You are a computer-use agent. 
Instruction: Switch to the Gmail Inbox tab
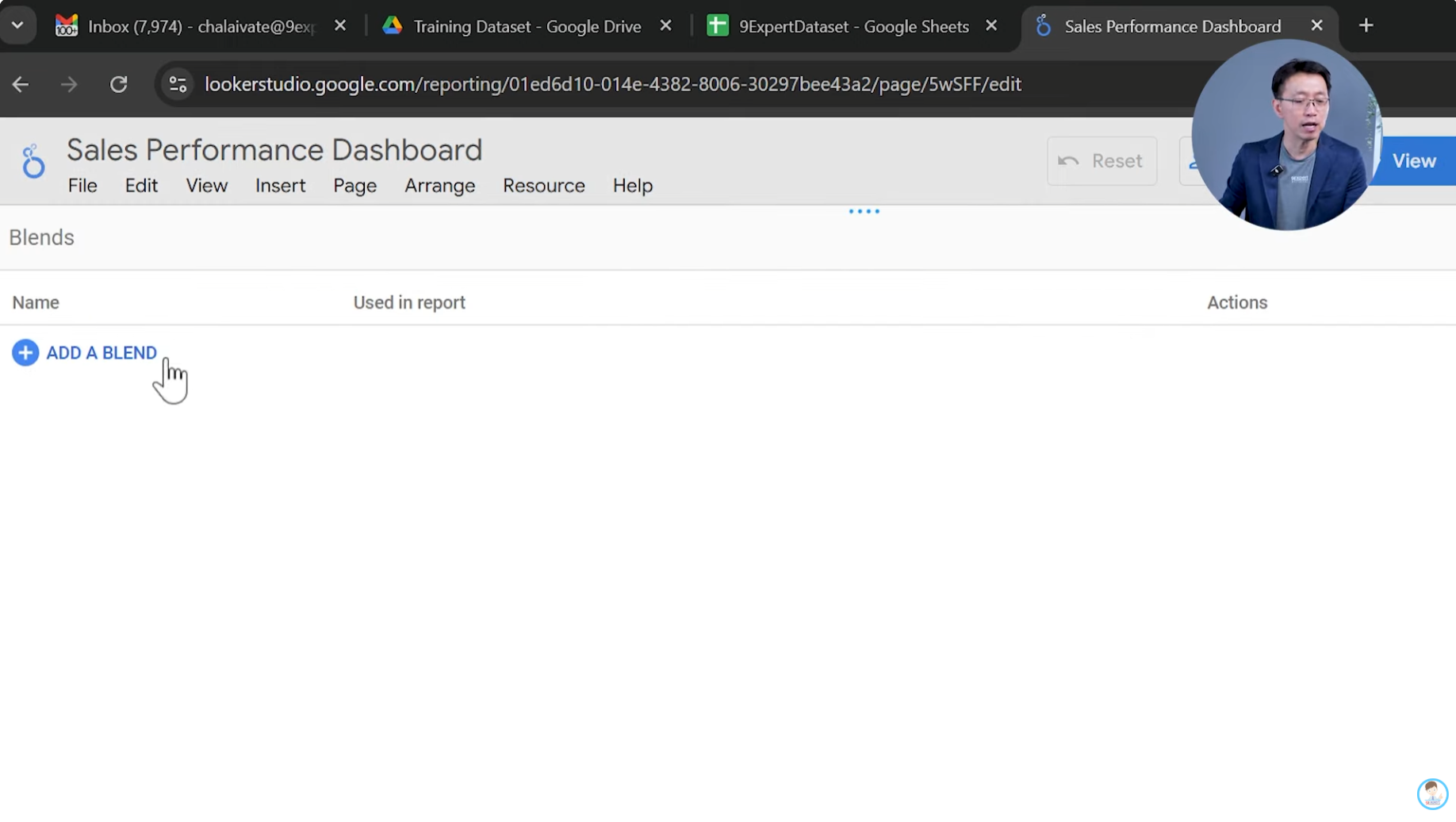point(201,27)
